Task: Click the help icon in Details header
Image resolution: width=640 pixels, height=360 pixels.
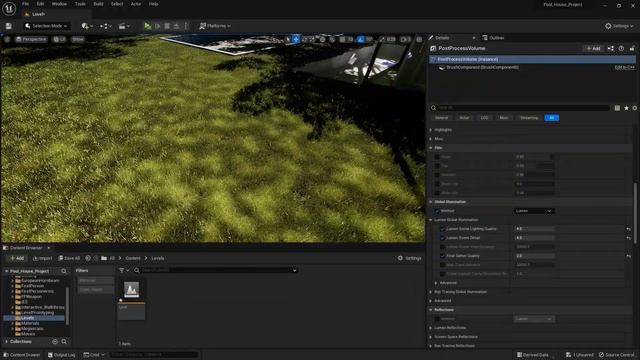Action: (x=621, y=49)
